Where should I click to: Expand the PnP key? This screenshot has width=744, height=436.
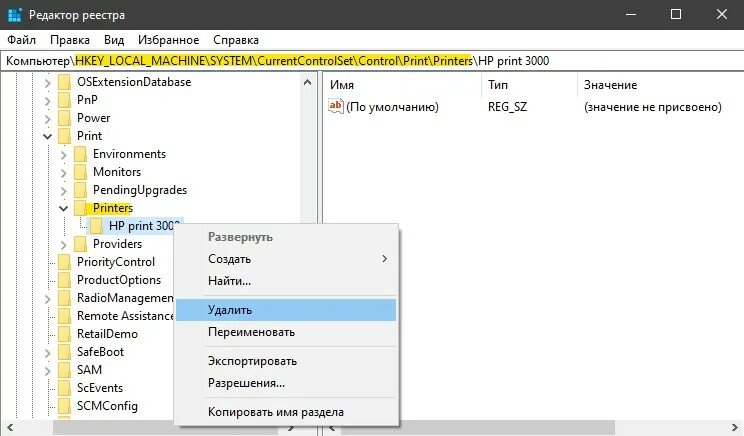click(x=47, y=102)
